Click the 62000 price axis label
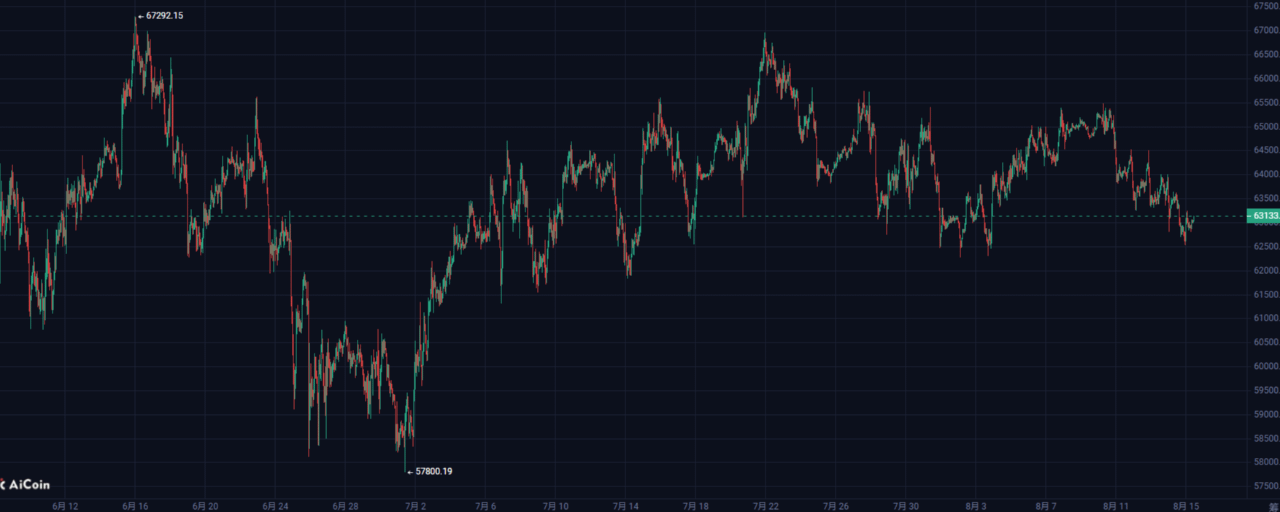Viewport: 1280px width, 512px height. 1266,270
